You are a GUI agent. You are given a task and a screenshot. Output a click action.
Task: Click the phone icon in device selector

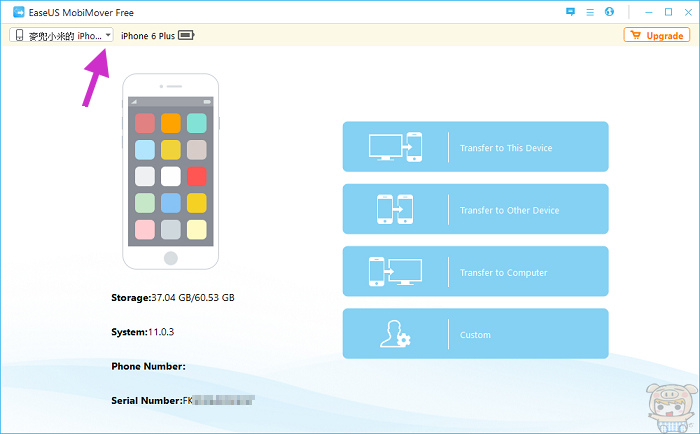(19, 35)
